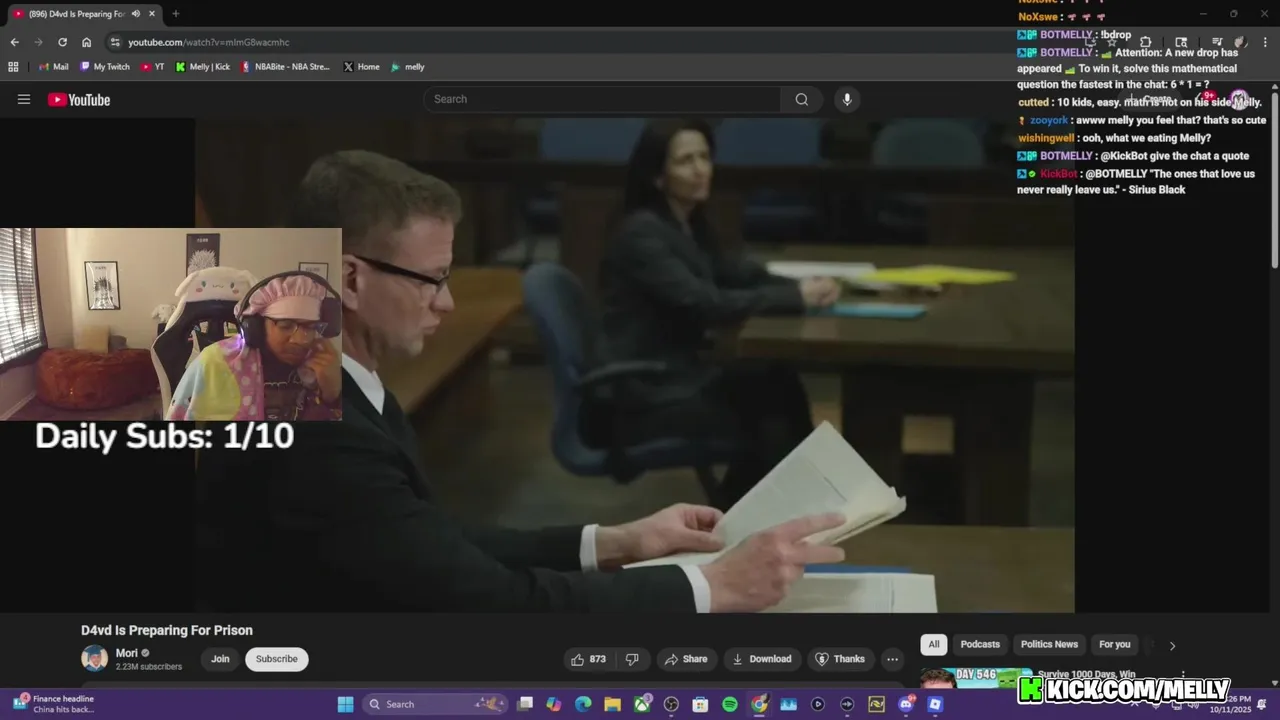The width and height of the screenshot is (1280, 720).
Task: Click the video player area
Action: point(635,365)
